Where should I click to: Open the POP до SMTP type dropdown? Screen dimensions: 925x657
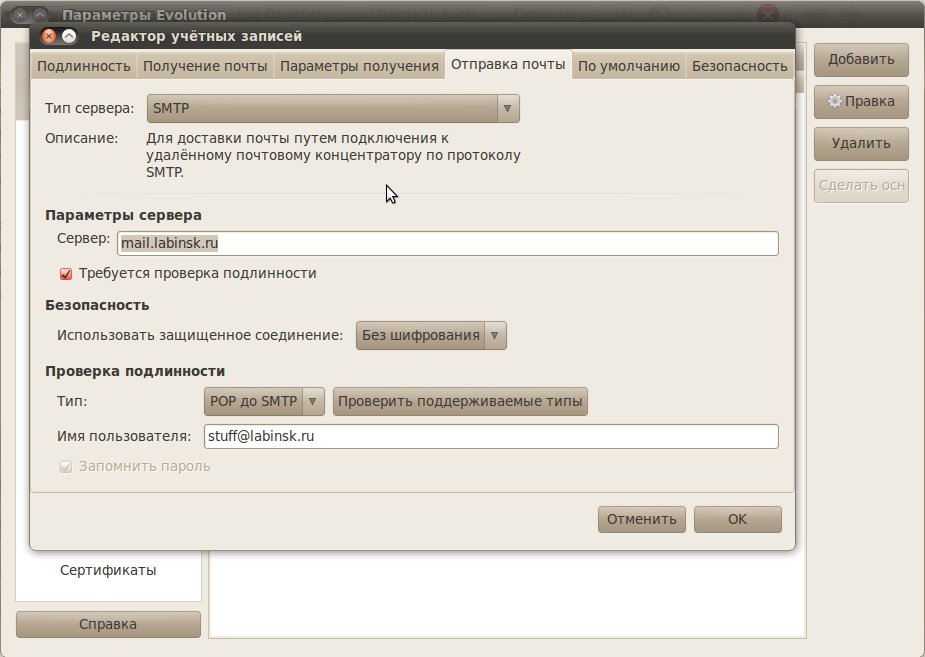click(x=264, y=402)
